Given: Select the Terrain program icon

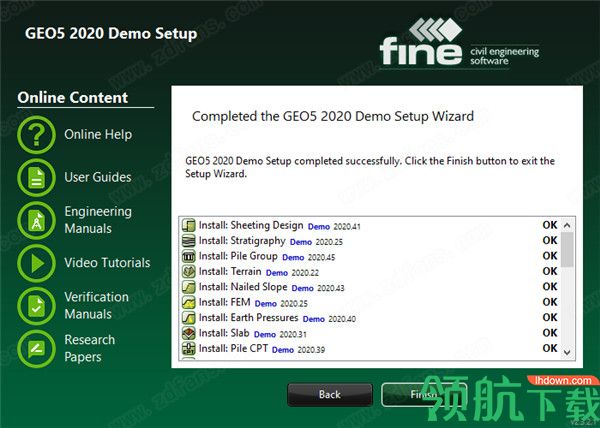Looking at the screenshot, I should tap(189, 272).
